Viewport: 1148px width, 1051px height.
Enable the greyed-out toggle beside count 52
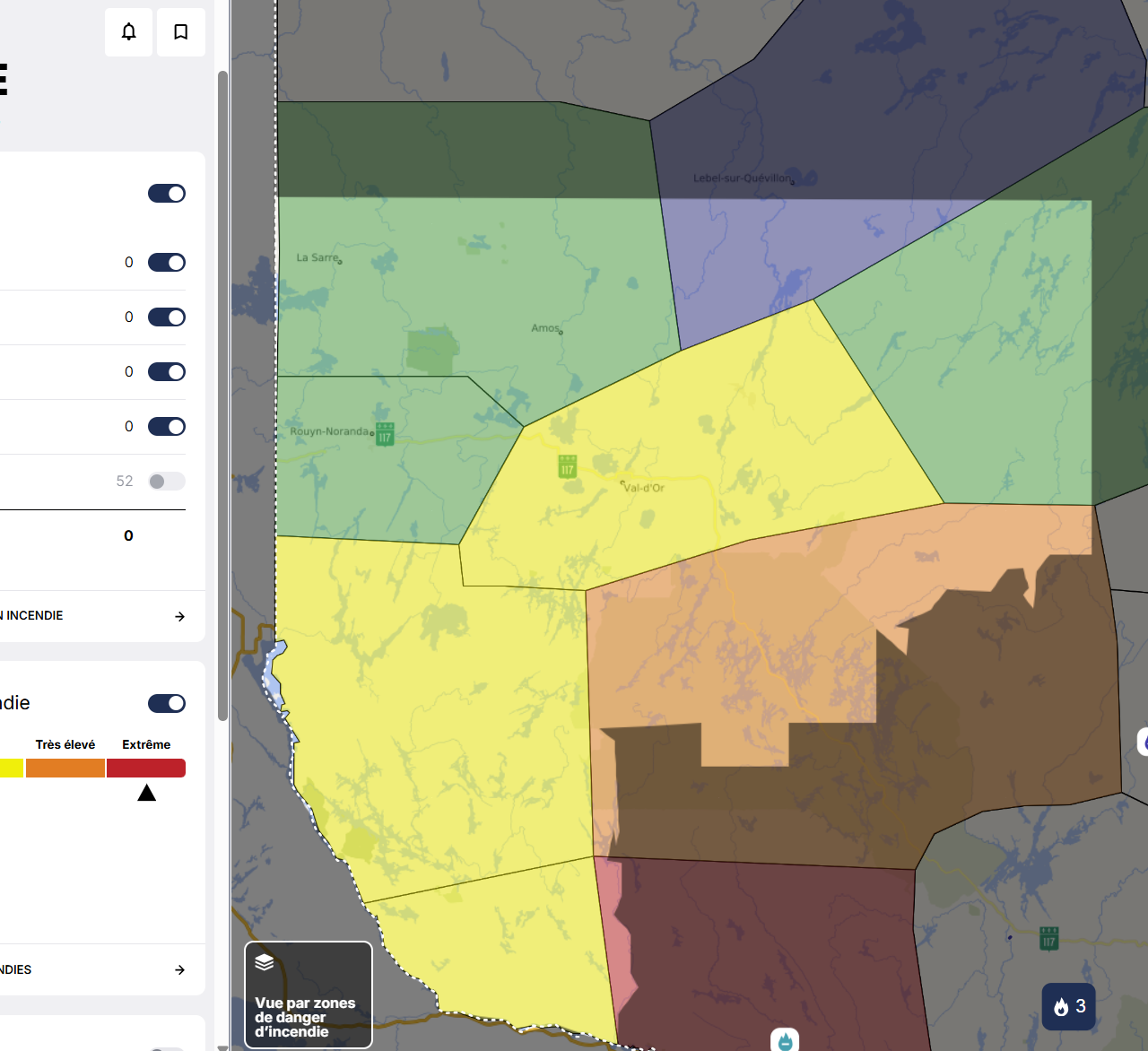pos(167,482)
